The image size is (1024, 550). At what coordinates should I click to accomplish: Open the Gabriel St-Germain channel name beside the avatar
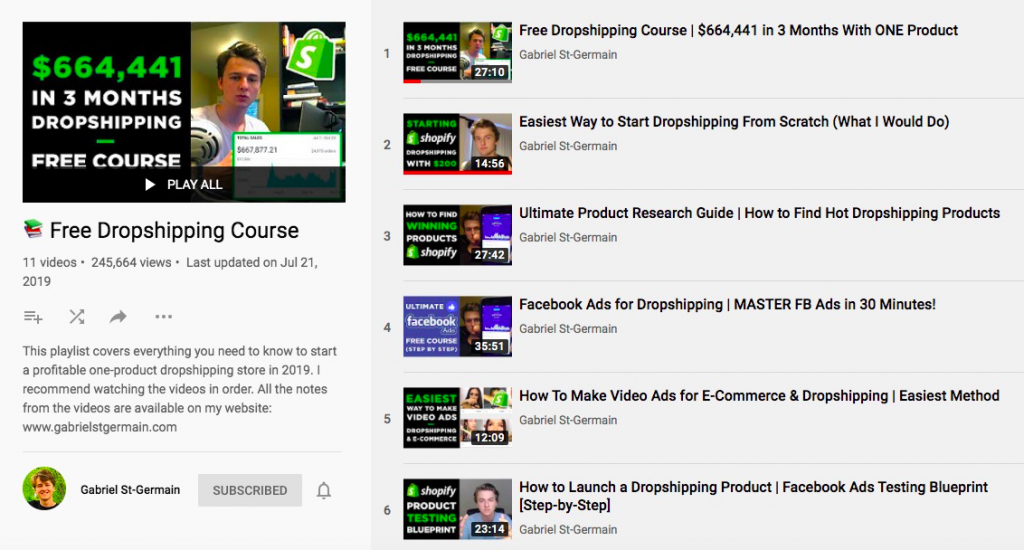click(x=130, y=490)
